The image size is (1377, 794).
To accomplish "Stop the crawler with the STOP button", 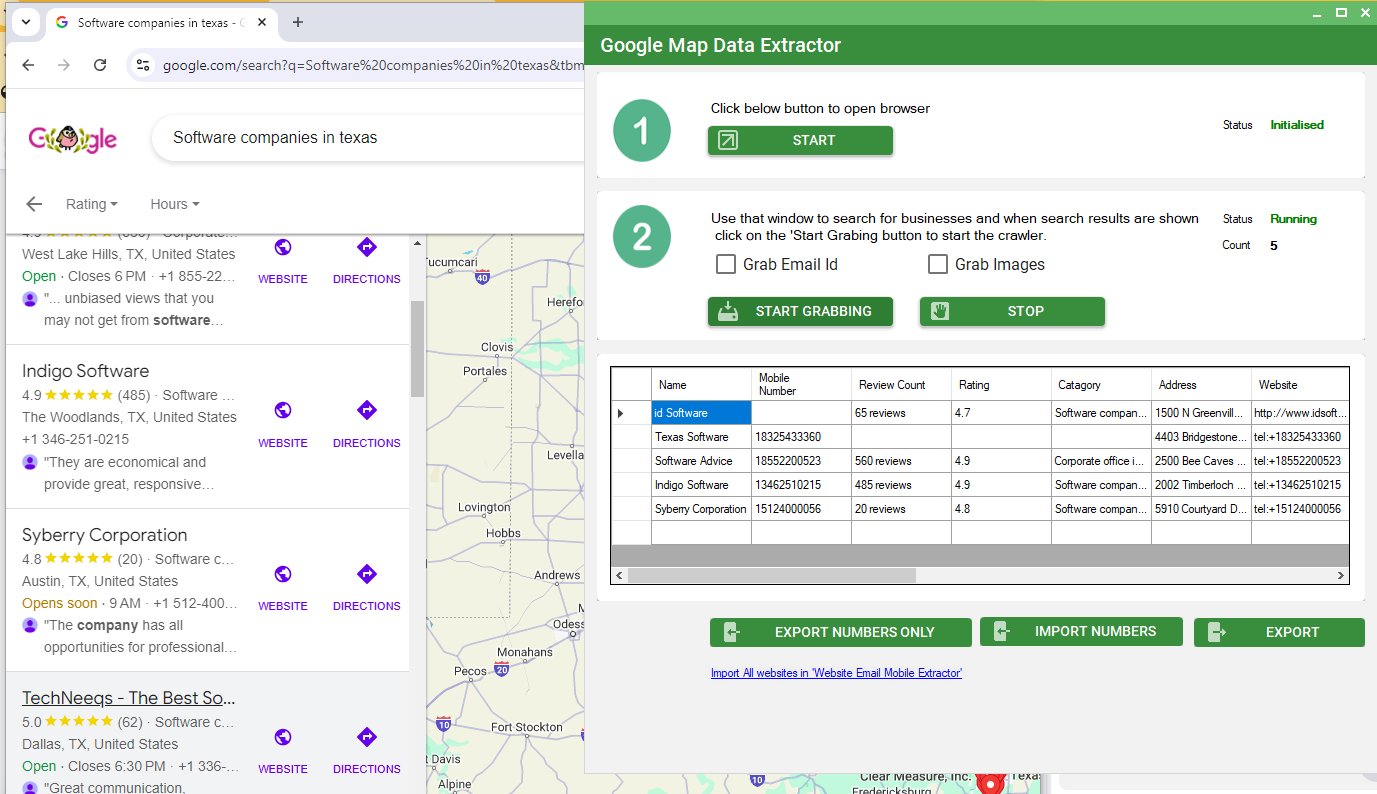I will tap(1012, 311).
